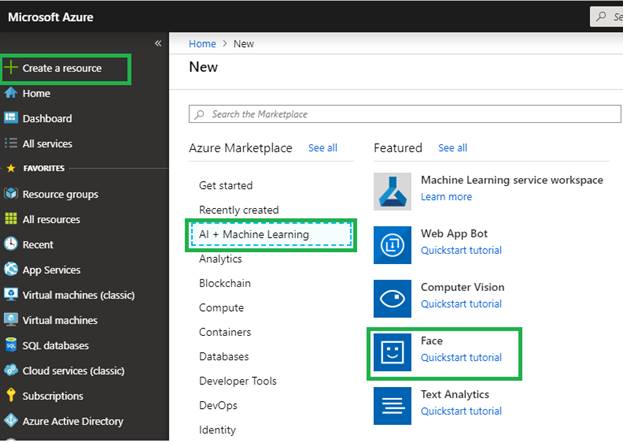Click the magnifier icon in Marketplace search
623x443 pixels.
(199, 114)
